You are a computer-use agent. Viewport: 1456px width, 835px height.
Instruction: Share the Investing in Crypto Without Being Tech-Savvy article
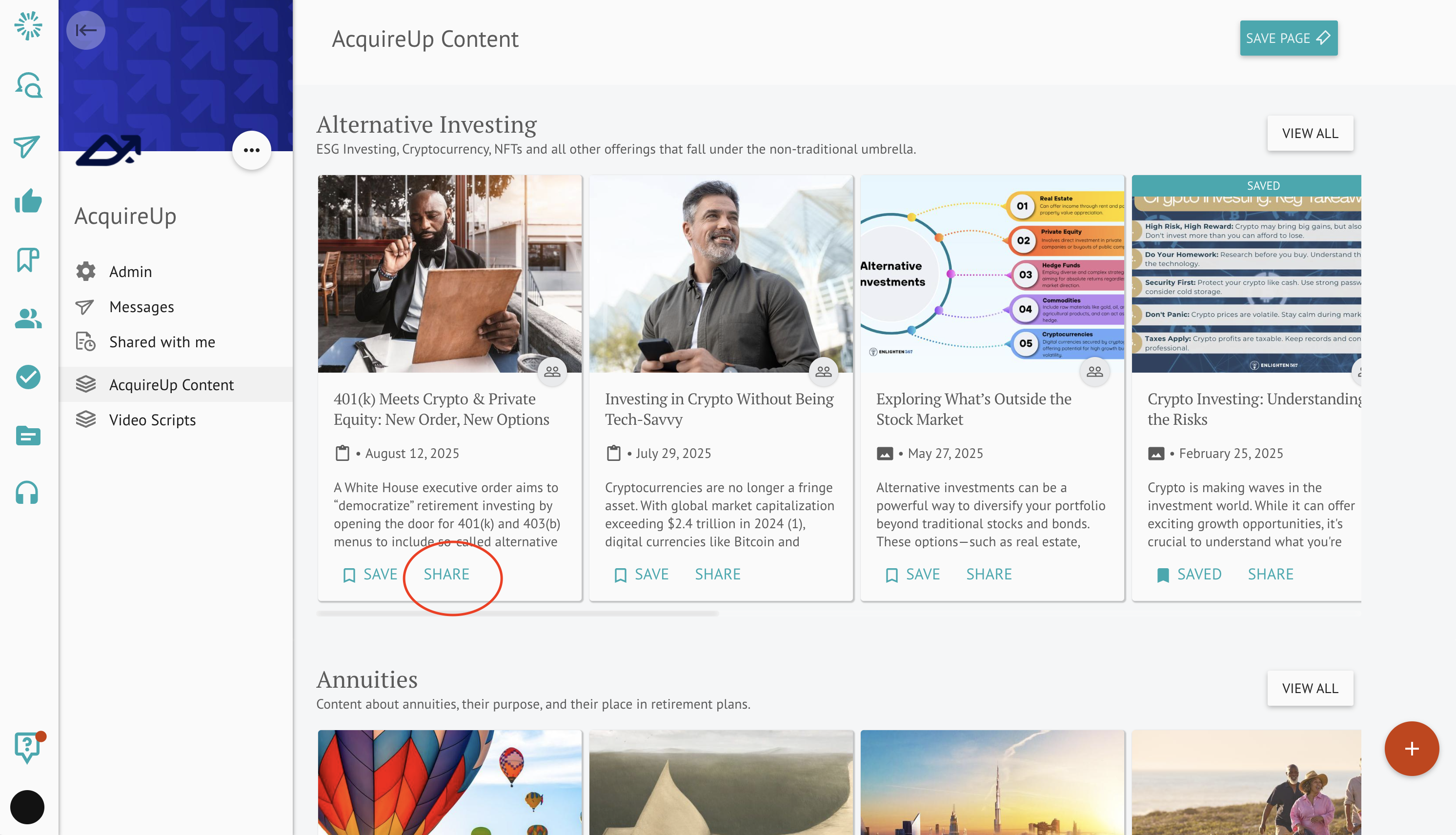718,574
